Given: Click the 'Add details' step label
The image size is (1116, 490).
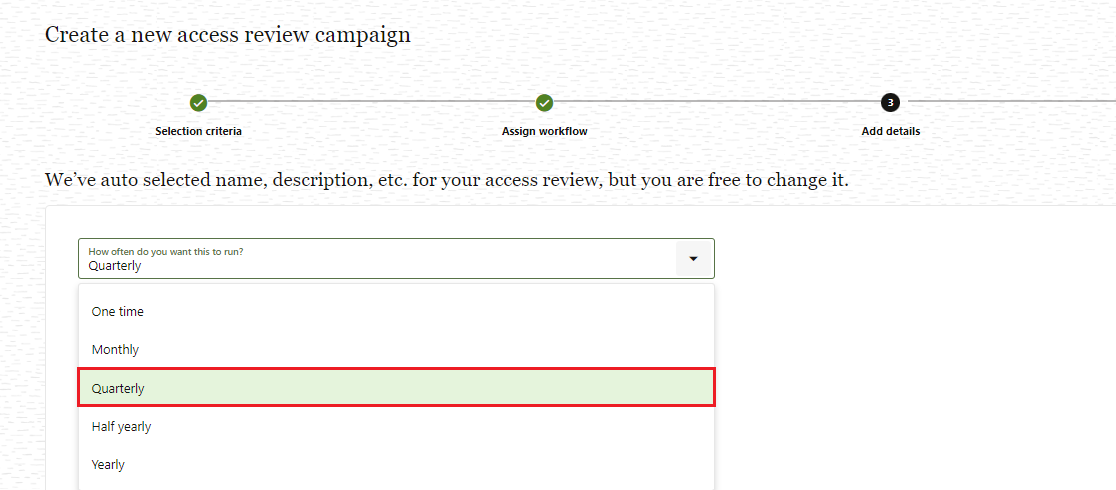Looking at the screenshot, I should tap(890, 131).
